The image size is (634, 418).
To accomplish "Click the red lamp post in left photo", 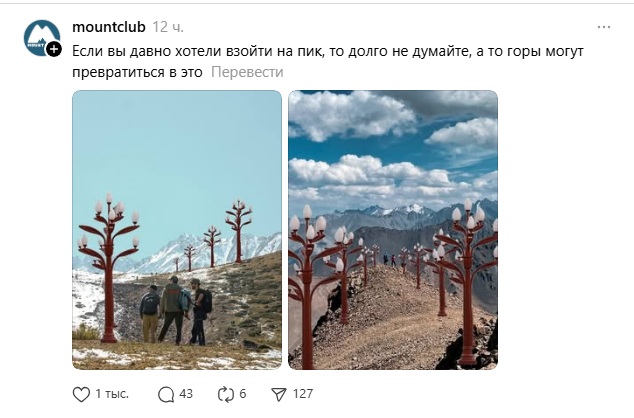I will pos(108,268).
